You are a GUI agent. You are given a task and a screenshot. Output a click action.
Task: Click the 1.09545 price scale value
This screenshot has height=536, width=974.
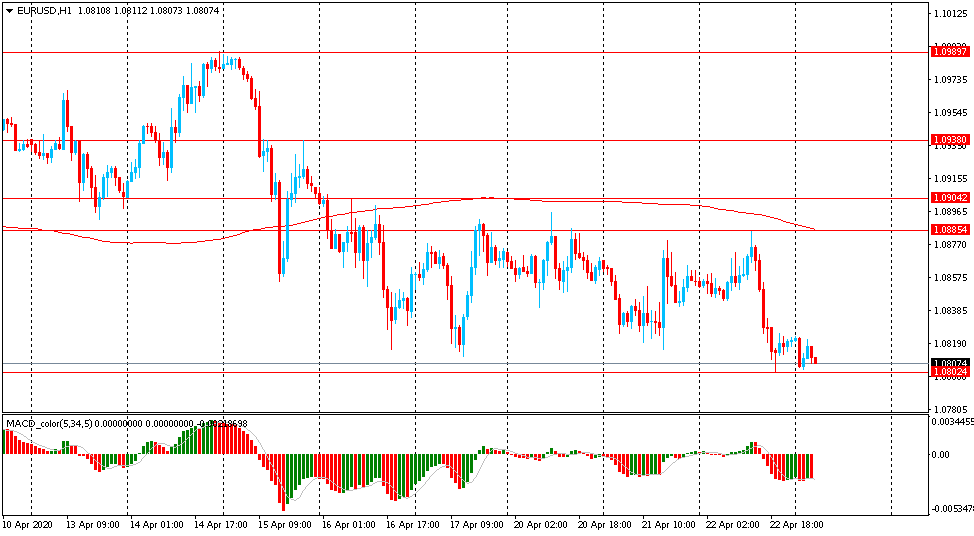pos(950,112)
